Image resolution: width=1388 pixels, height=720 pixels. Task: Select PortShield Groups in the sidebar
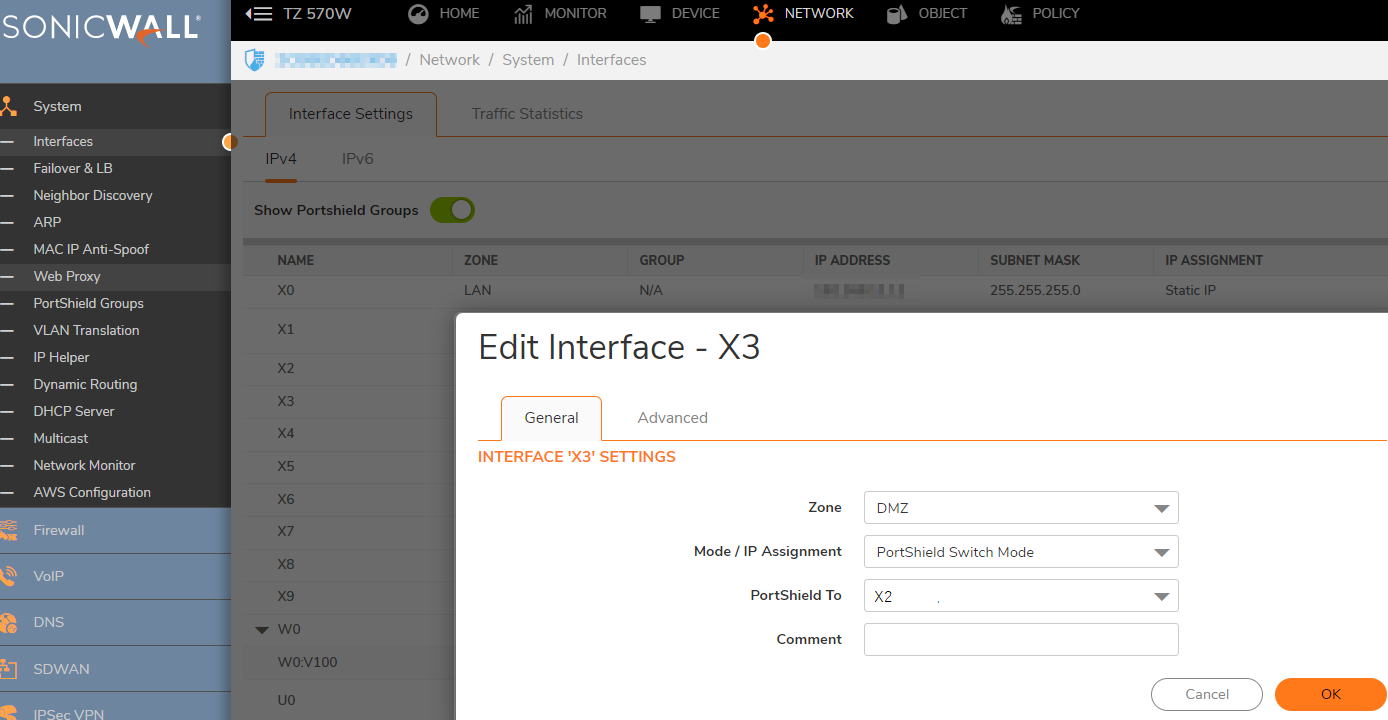[88, 303]
